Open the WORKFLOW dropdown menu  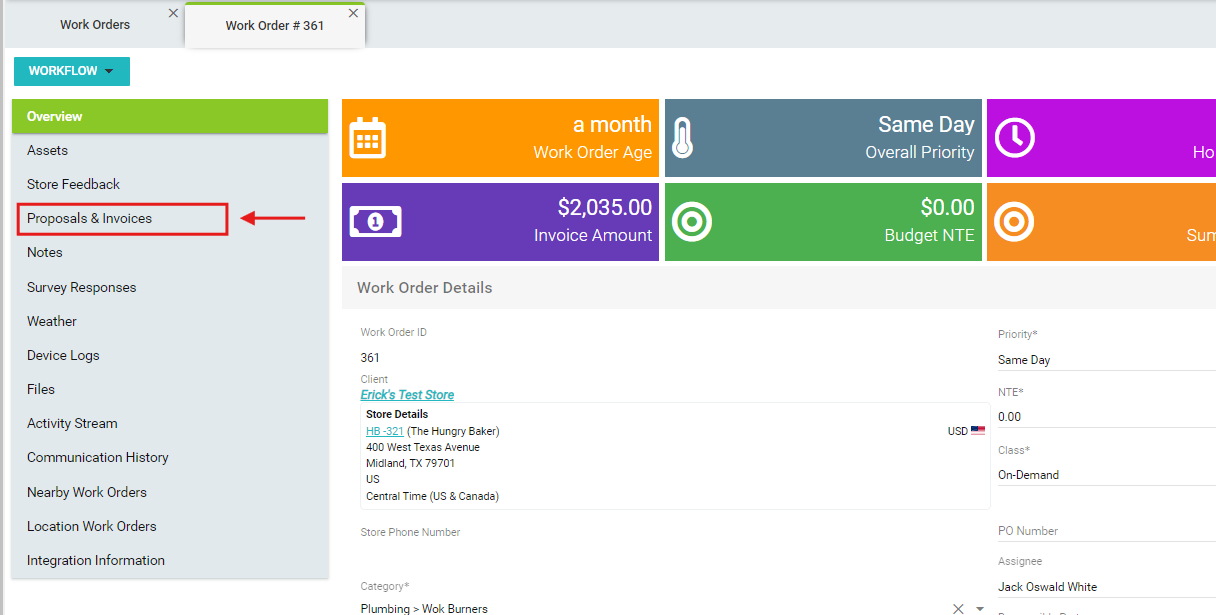[x=72, y=72]
